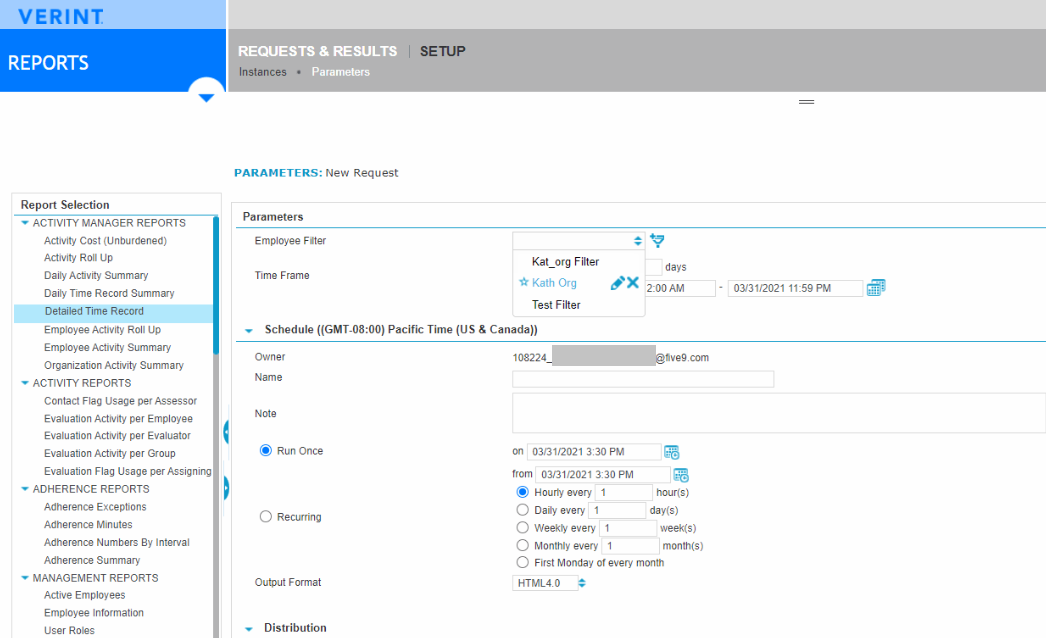Choose First Monday of every month

(x=522, y=563)
